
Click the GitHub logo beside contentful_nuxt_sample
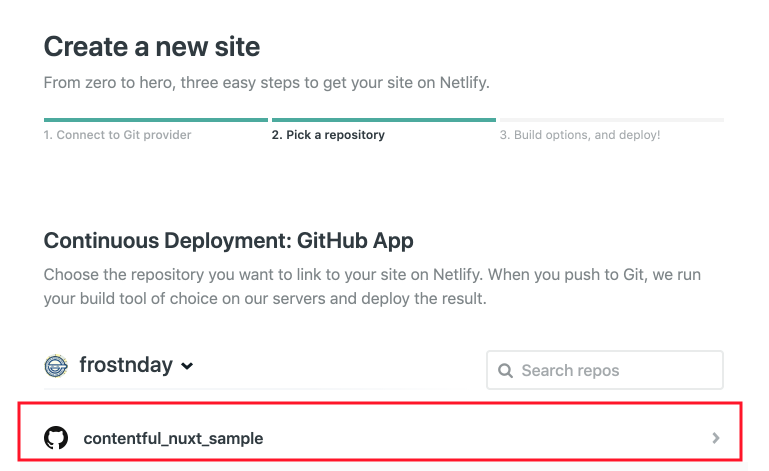point(56,438)
